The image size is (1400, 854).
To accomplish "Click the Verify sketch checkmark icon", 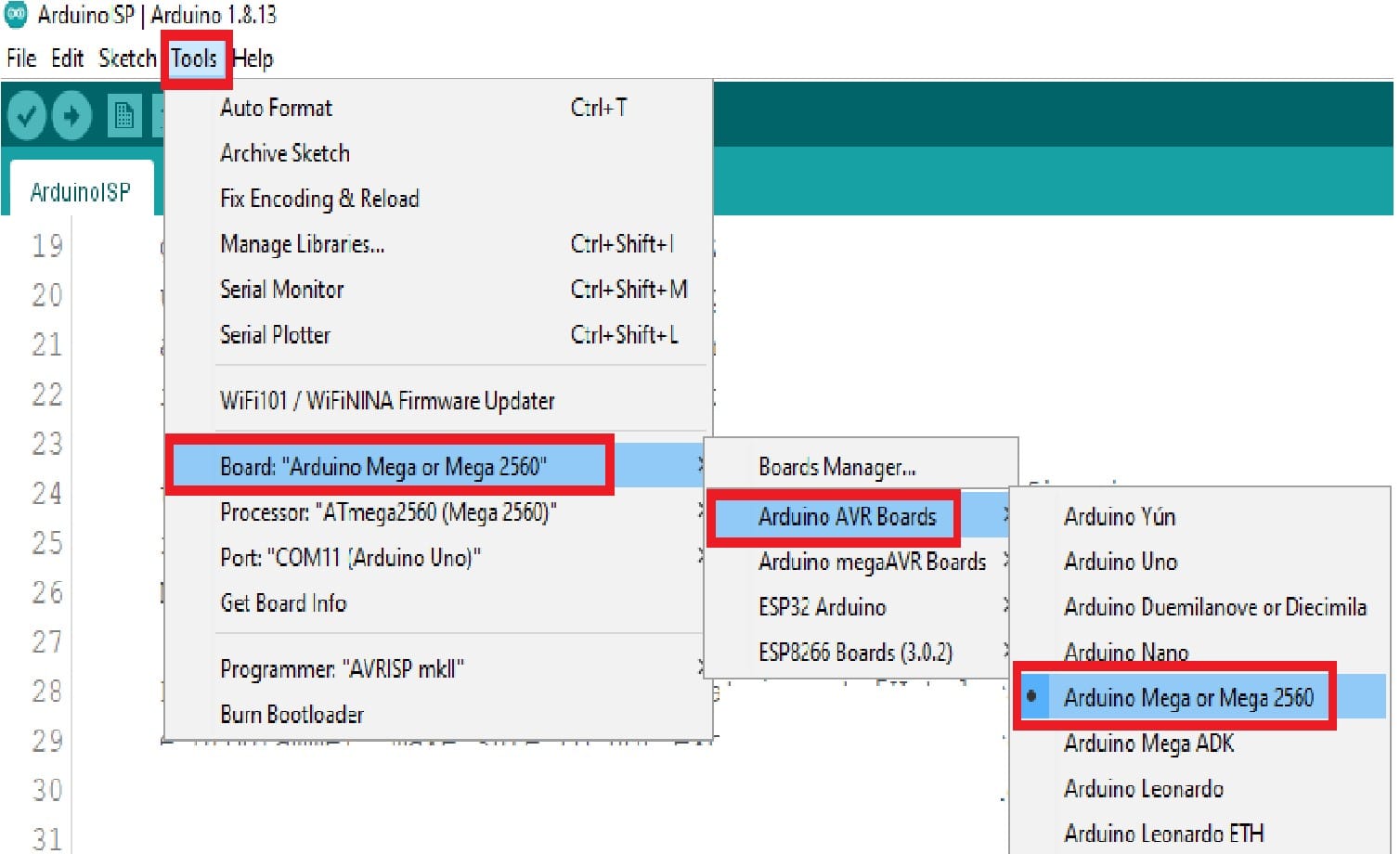I will coord(25,115).
